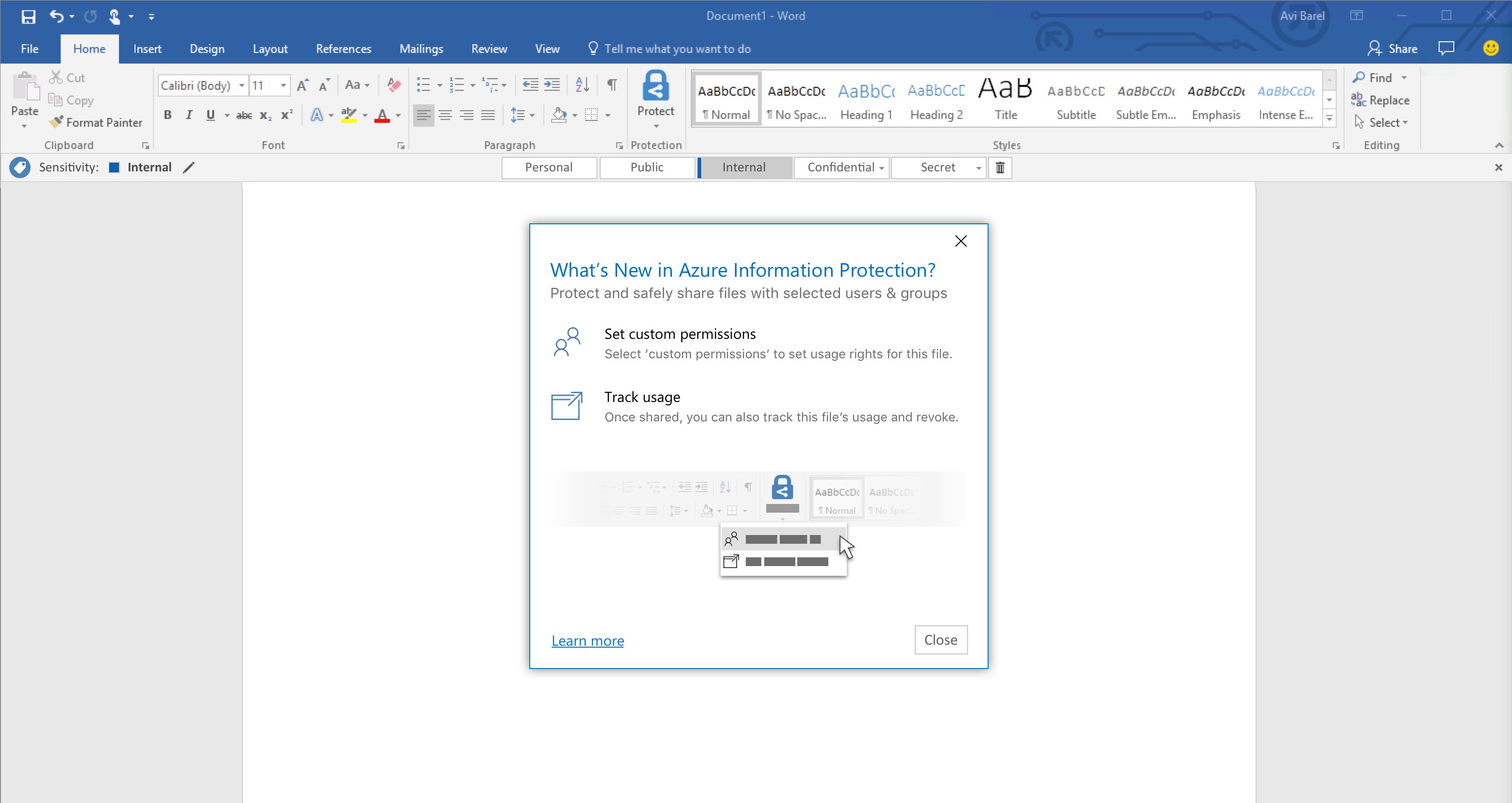This screenshot has height=803, width=1512.
Task: Switch to the Layout tab
Action: pos(270,49)
